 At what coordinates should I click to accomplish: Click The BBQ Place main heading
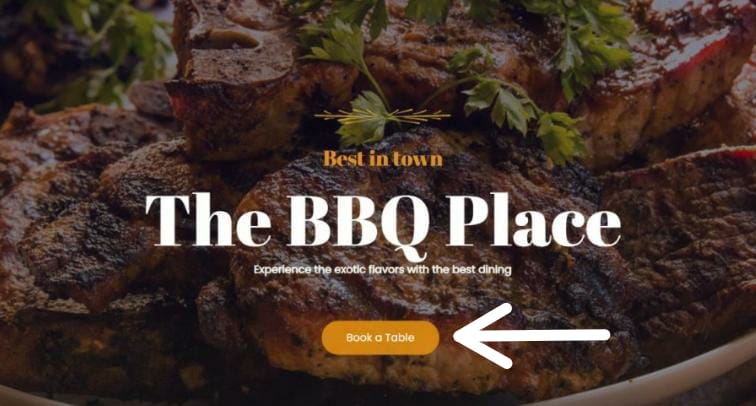pos(383,222)
